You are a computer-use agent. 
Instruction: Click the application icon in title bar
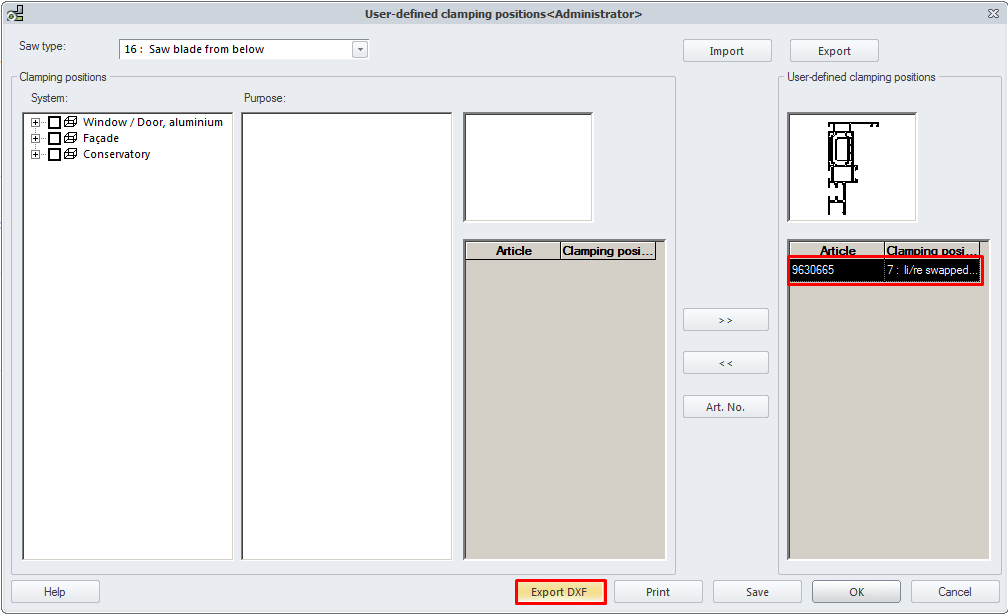[x=15, y=13]
